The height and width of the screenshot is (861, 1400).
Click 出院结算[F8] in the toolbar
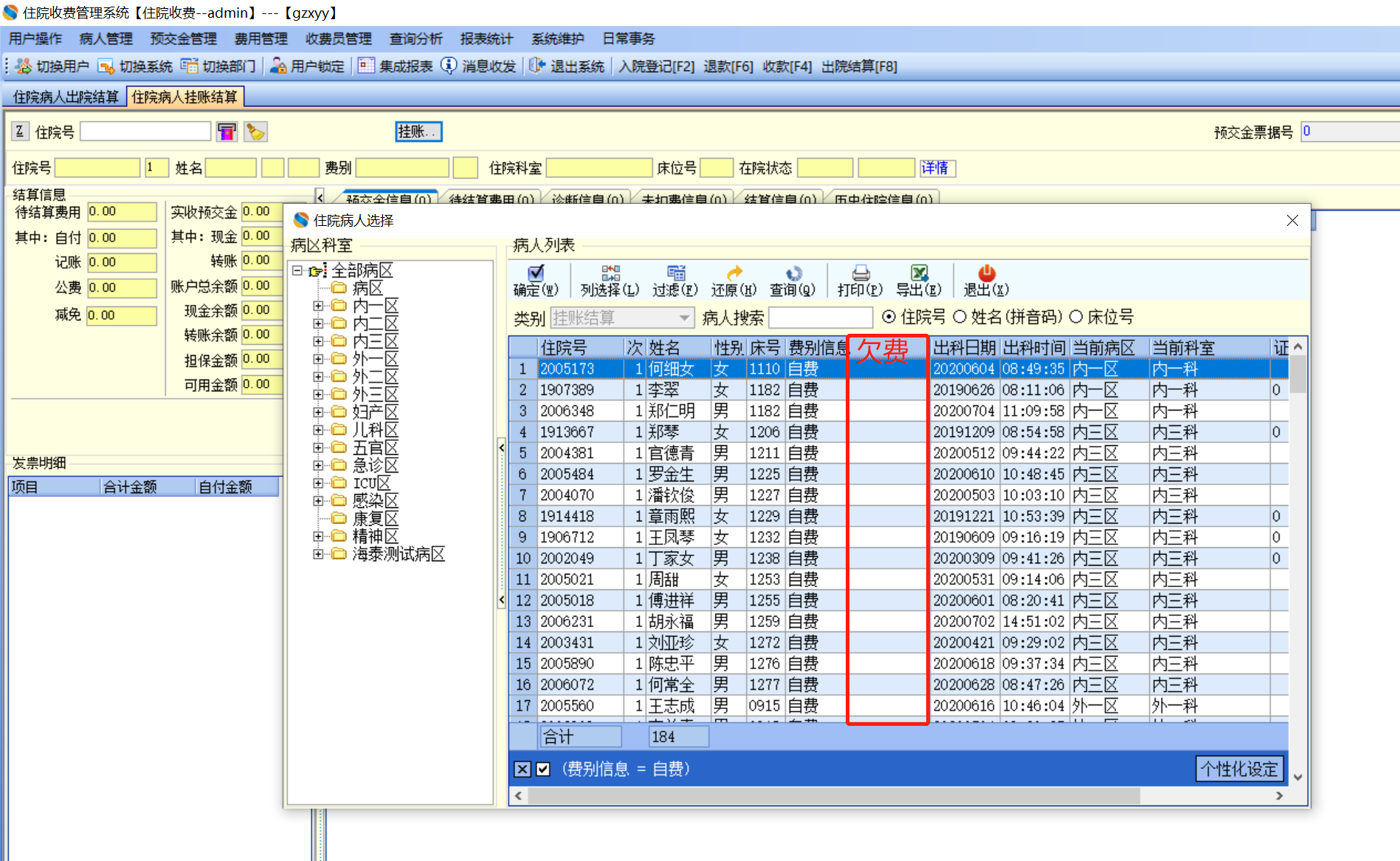click(x=859, y=66)
